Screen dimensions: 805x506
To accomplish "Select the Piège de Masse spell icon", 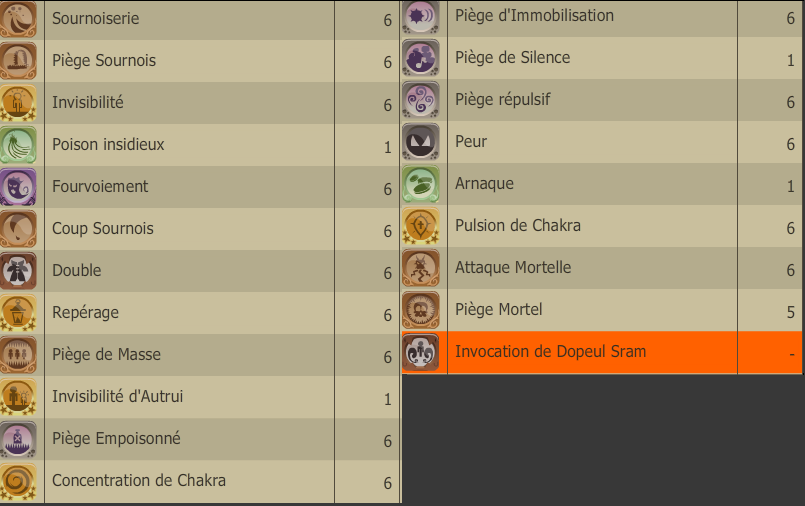I will coord(18,355).
